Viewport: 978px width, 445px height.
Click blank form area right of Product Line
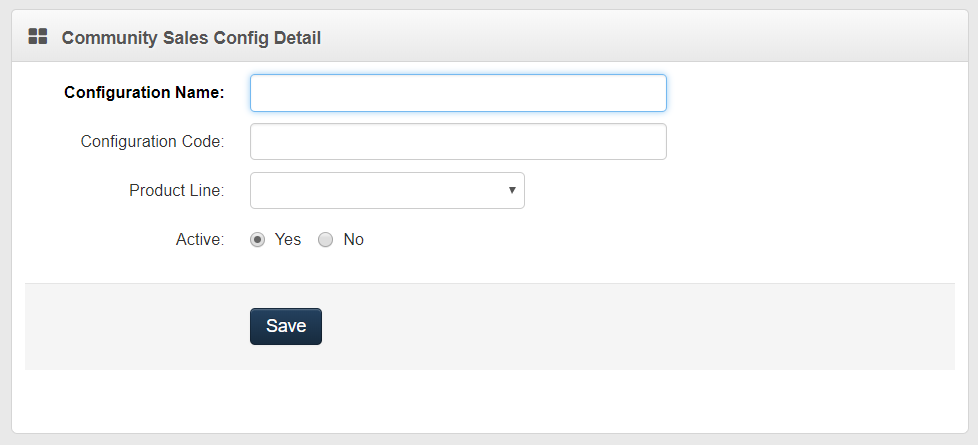click(x=740, y=191)
